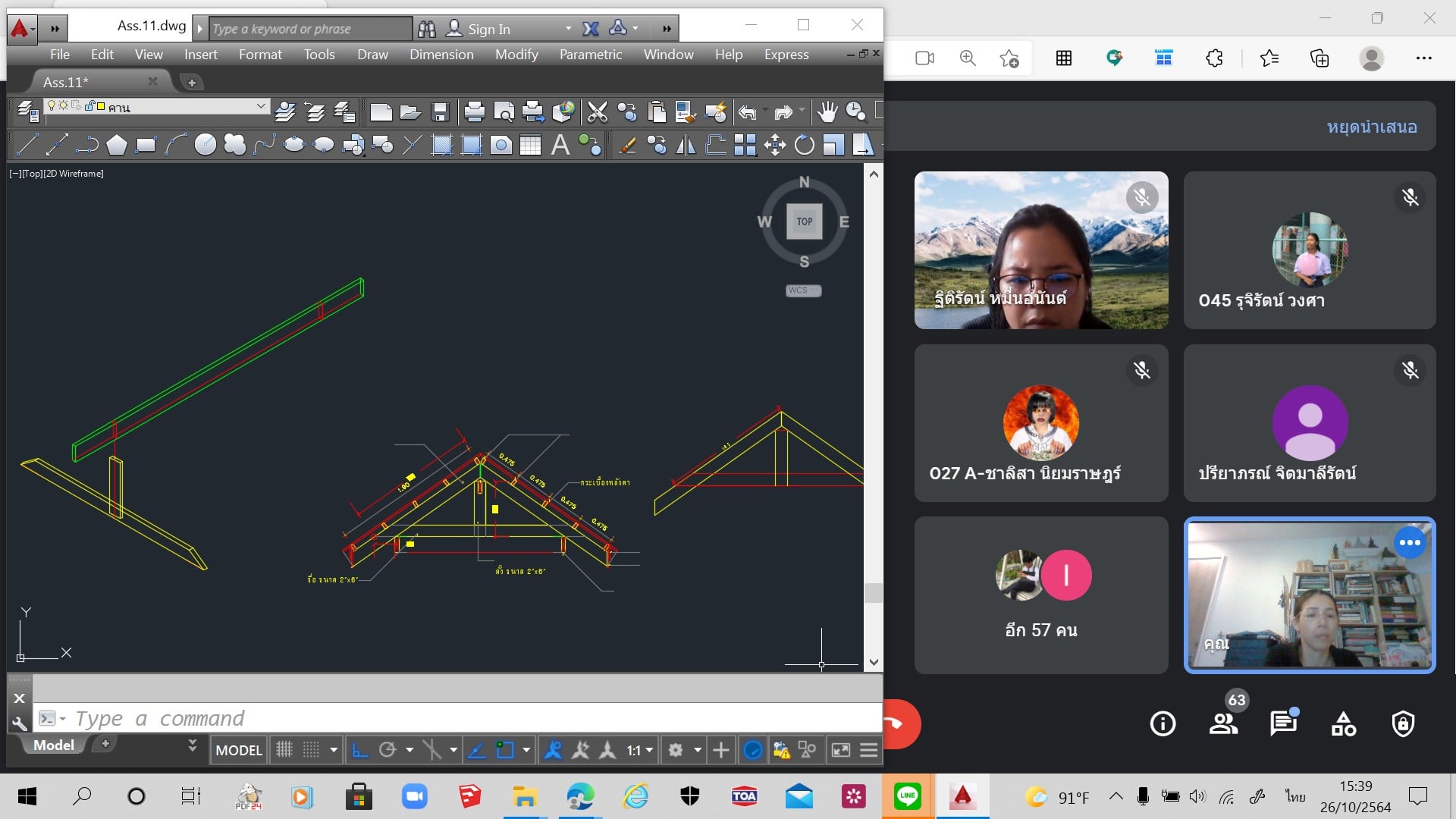Image resolution: width=1456 pixels, height=819 pixels.
Task: Toggle ortho mode in status bar
Action: coord(359,750)
